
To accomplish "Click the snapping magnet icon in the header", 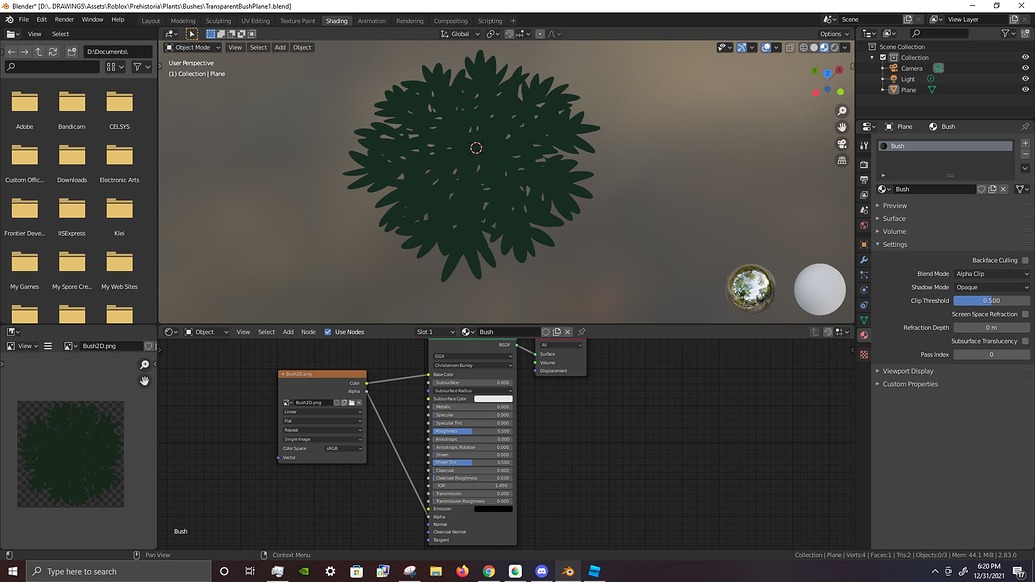I will (x=509, y=34).
